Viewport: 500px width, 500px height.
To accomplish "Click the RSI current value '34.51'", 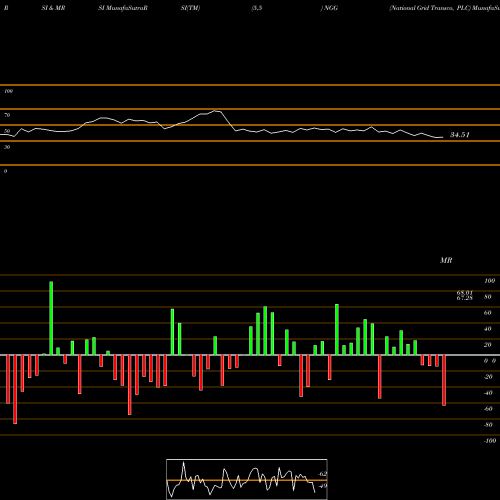I will tap(460, 135).
